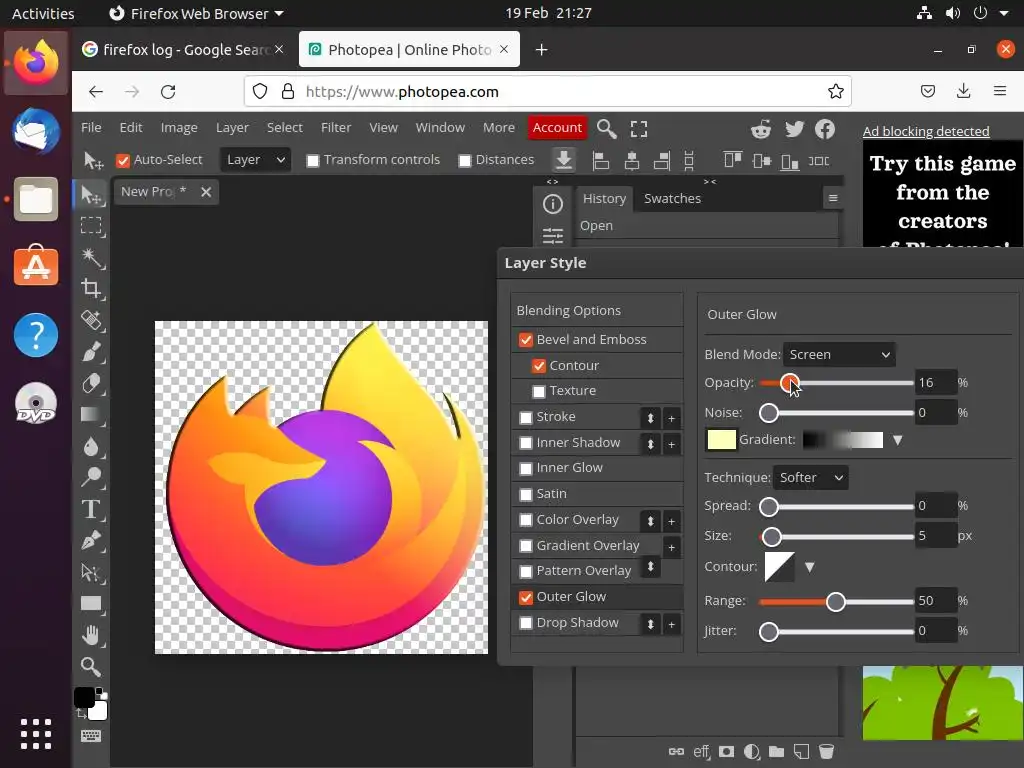This screenshot has width=1024, height=768.
Task: Open the adjustments sliders panel icon
Action: [x=552, y=235]
